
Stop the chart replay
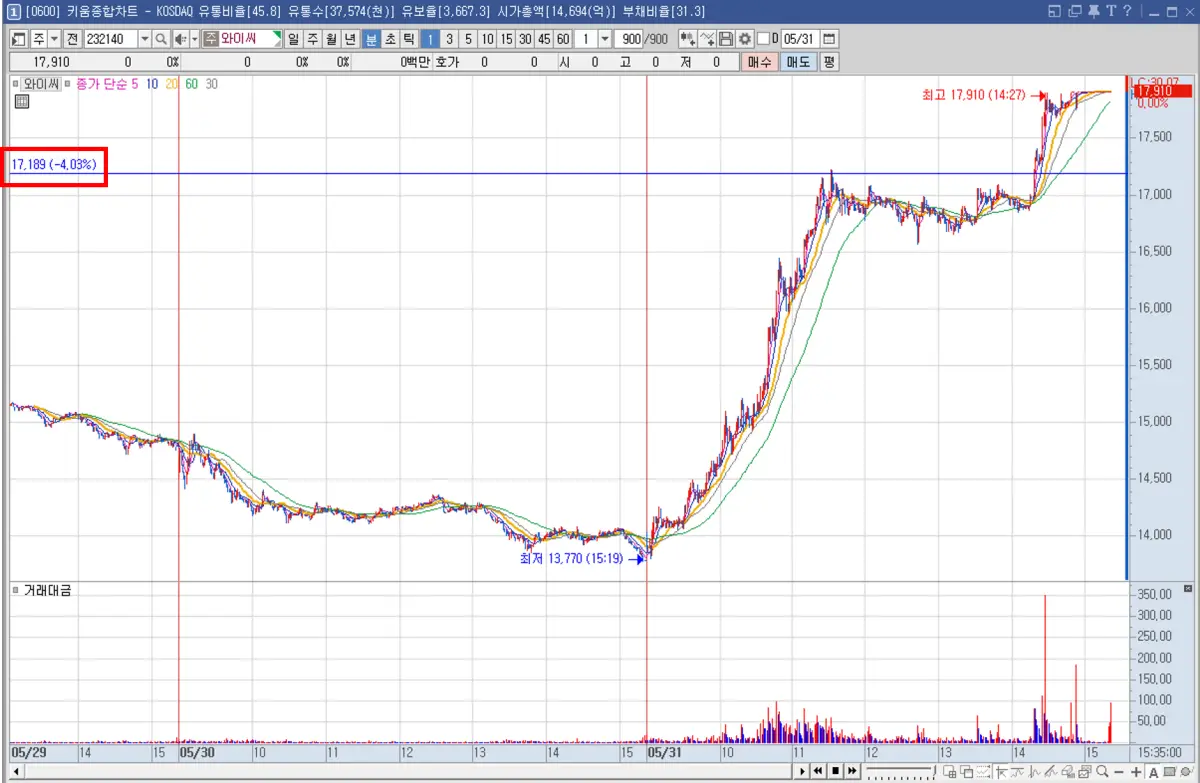pos(835,772)
